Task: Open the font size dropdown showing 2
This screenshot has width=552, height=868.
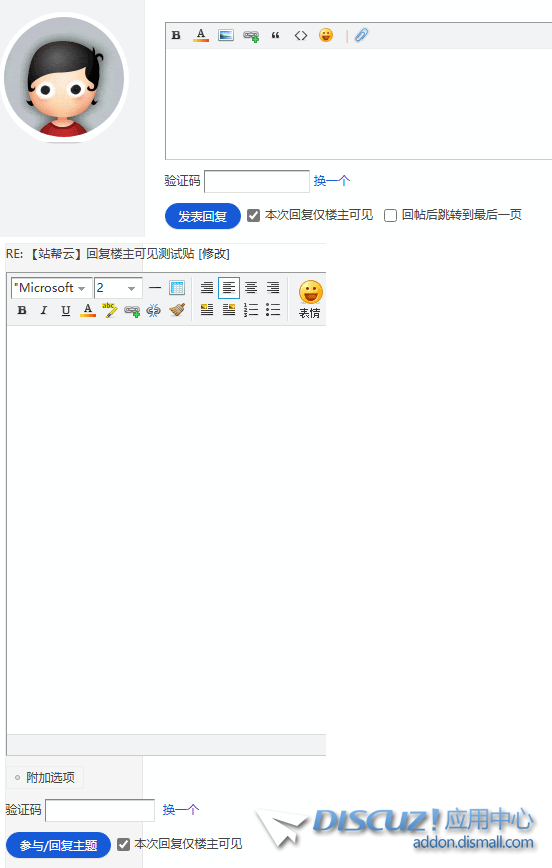Action: pos(118,288)
